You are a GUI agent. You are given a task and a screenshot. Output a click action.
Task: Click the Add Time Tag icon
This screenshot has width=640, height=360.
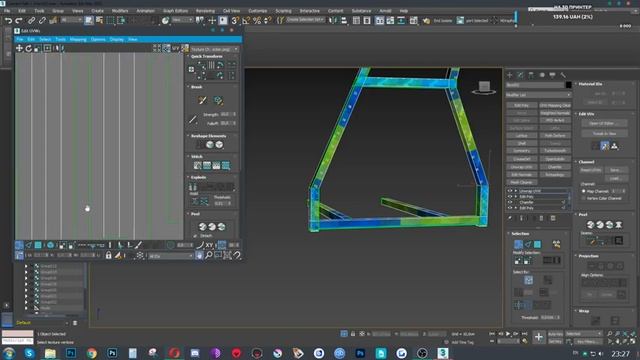tap(447, 342)
